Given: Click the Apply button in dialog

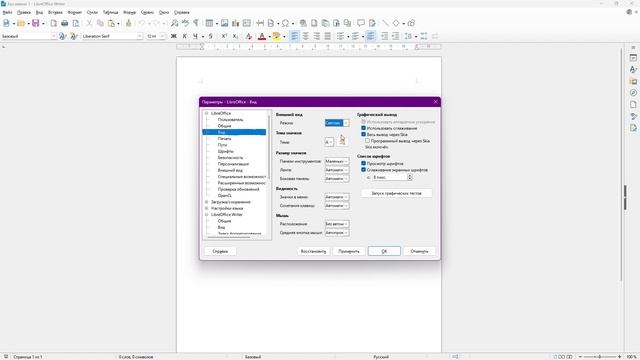Looking at the screenshot, I should coord(349,251).
